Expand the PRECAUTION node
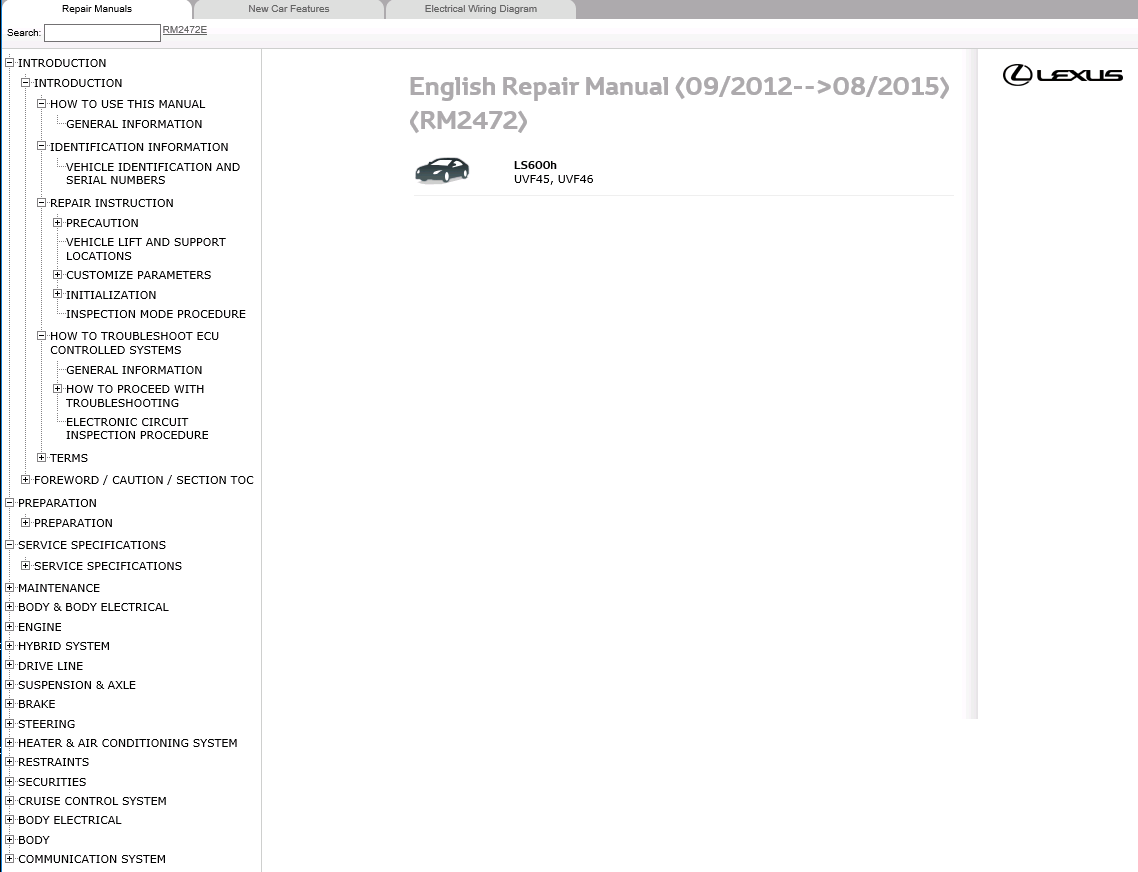The width and height of the screenshot is (1138, 872). point(57,222)
